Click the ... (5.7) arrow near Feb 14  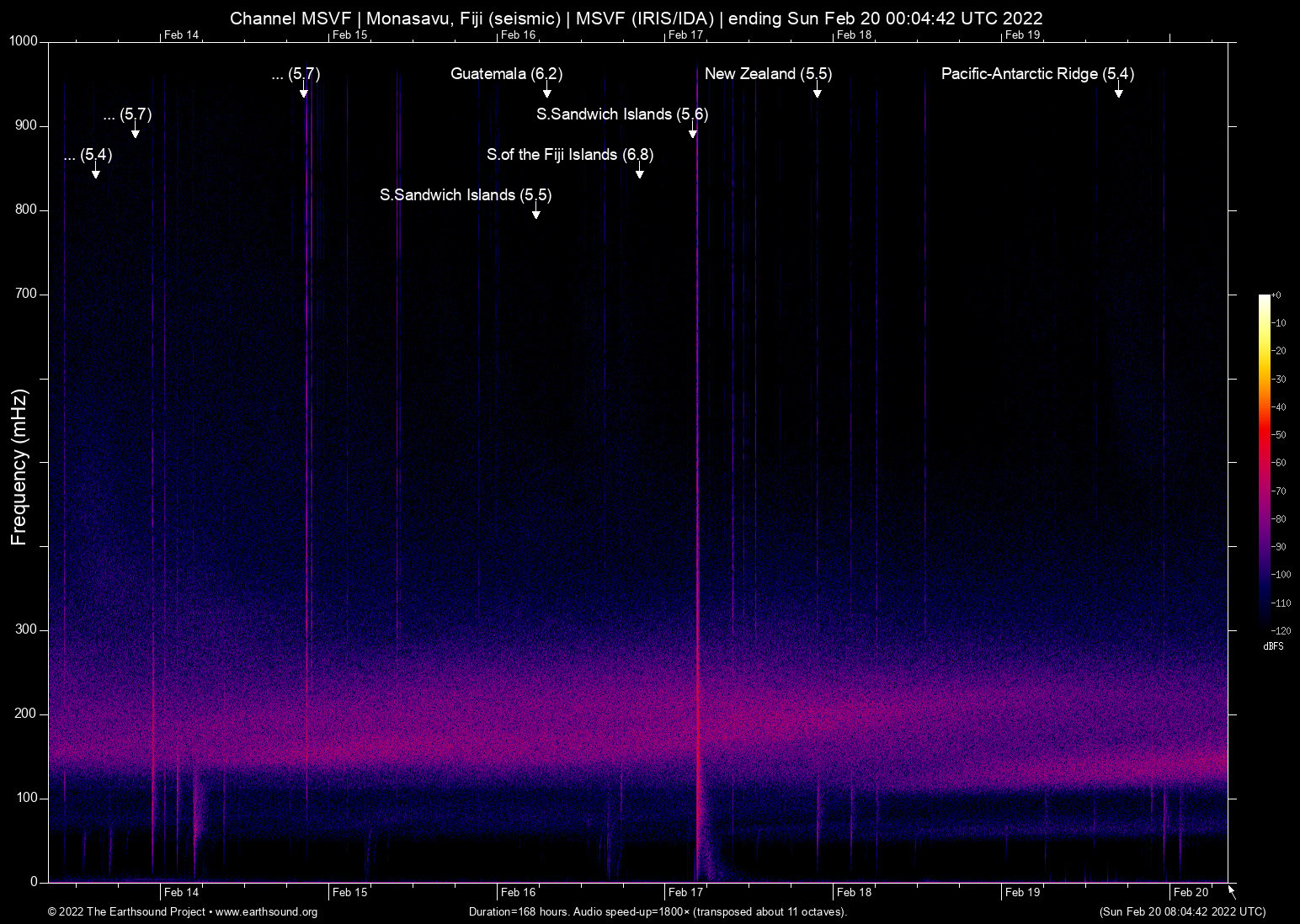(128, 114)
